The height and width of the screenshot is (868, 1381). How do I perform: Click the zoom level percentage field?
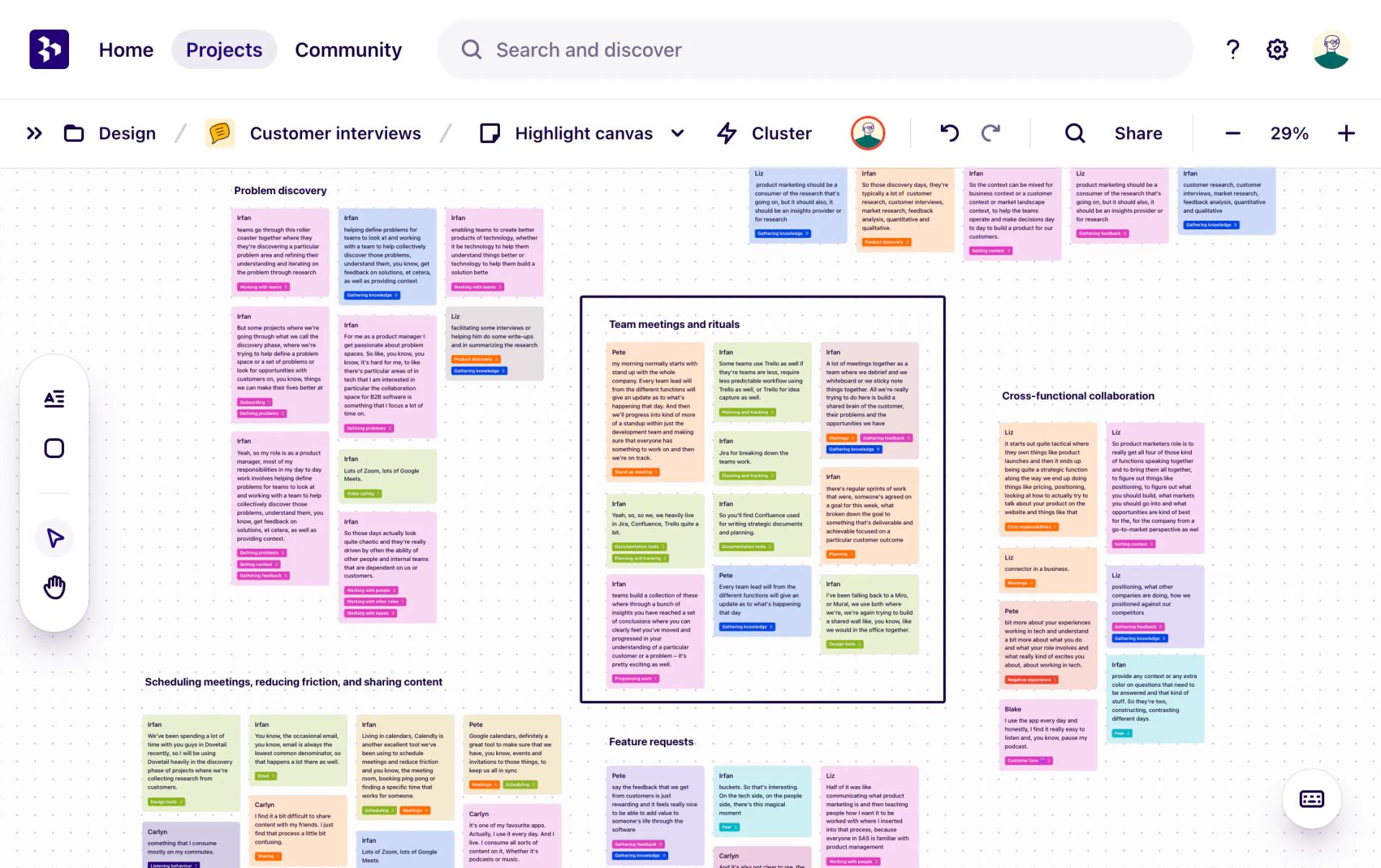coord(1289,133)
